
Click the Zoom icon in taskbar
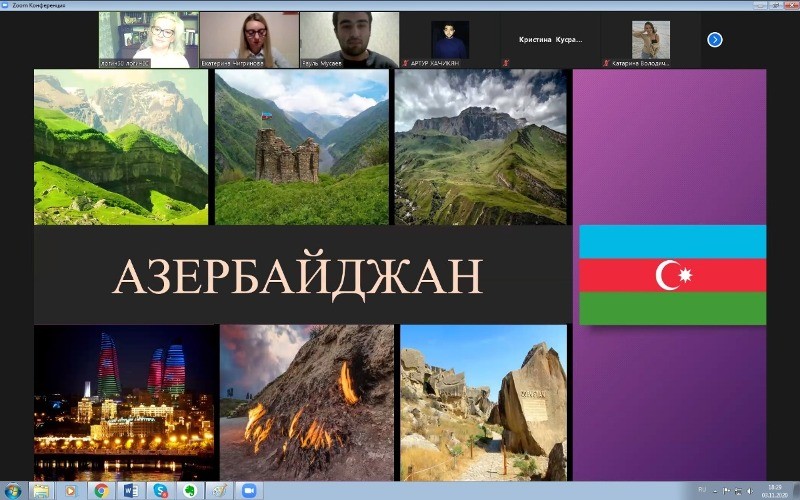[x=248, y=491]
